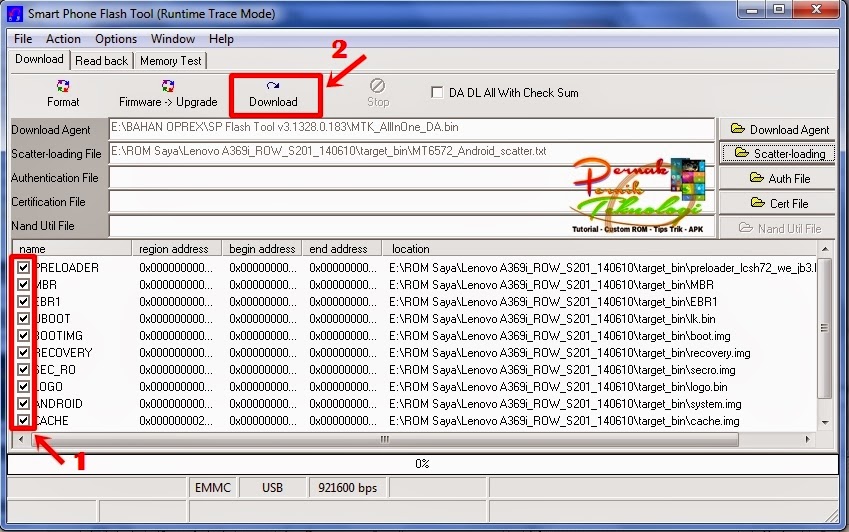
Task: Select the secro.img location path
Action: point(562,370)
